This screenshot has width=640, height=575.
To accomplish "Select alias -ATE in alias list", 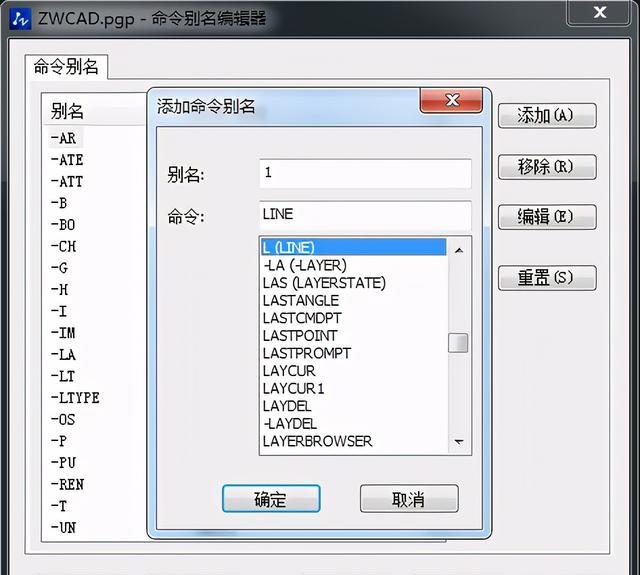I will 67,160.
